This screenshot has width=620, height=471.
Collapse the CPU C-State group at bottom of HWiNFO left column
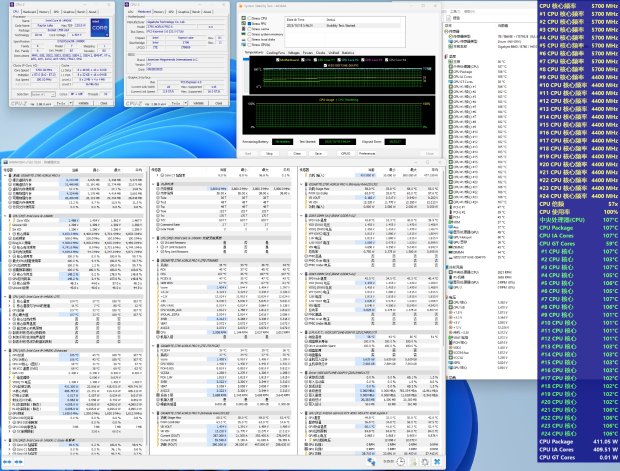(x=5, y=440)
